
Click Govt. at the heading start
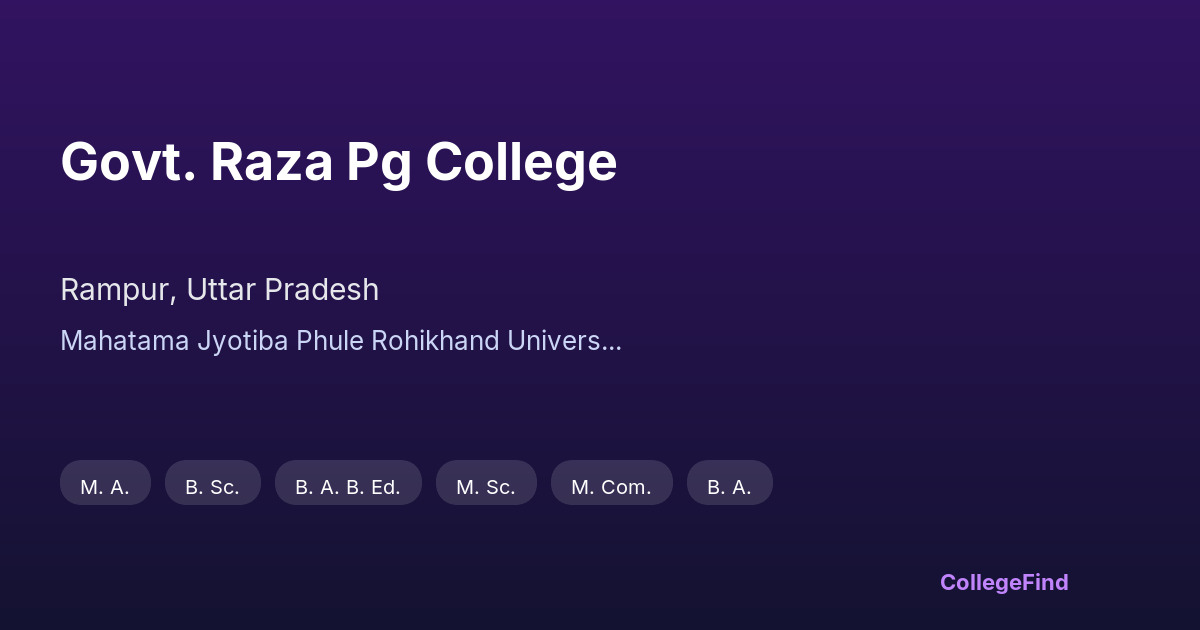(128, 162)
